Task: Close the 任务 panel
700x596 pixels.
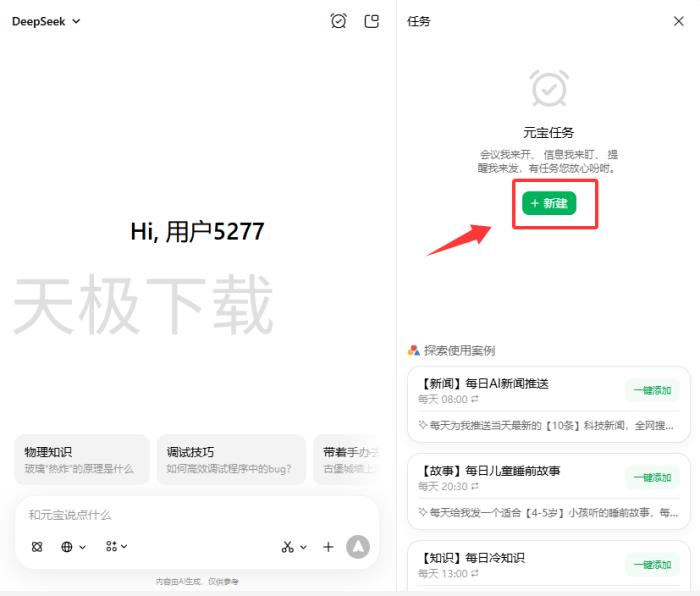Action: [x=679, y=21]
